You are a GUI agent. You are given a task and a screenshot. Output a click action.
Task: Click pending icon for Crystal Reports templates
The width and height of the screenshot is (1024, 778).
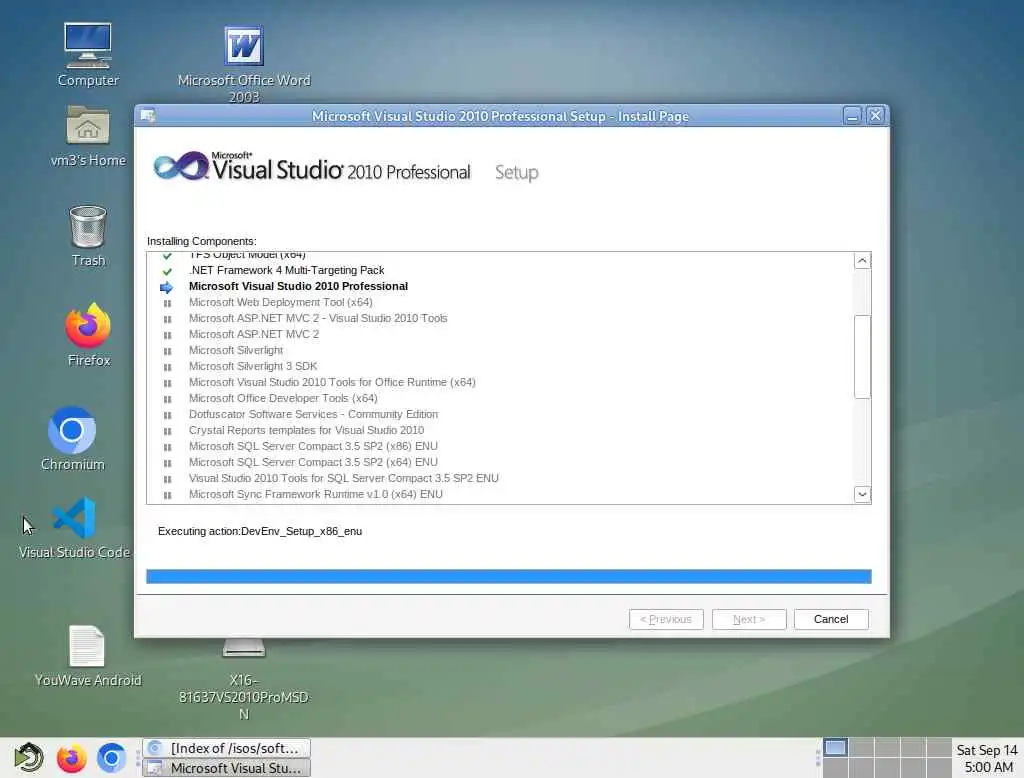point(167,431)
